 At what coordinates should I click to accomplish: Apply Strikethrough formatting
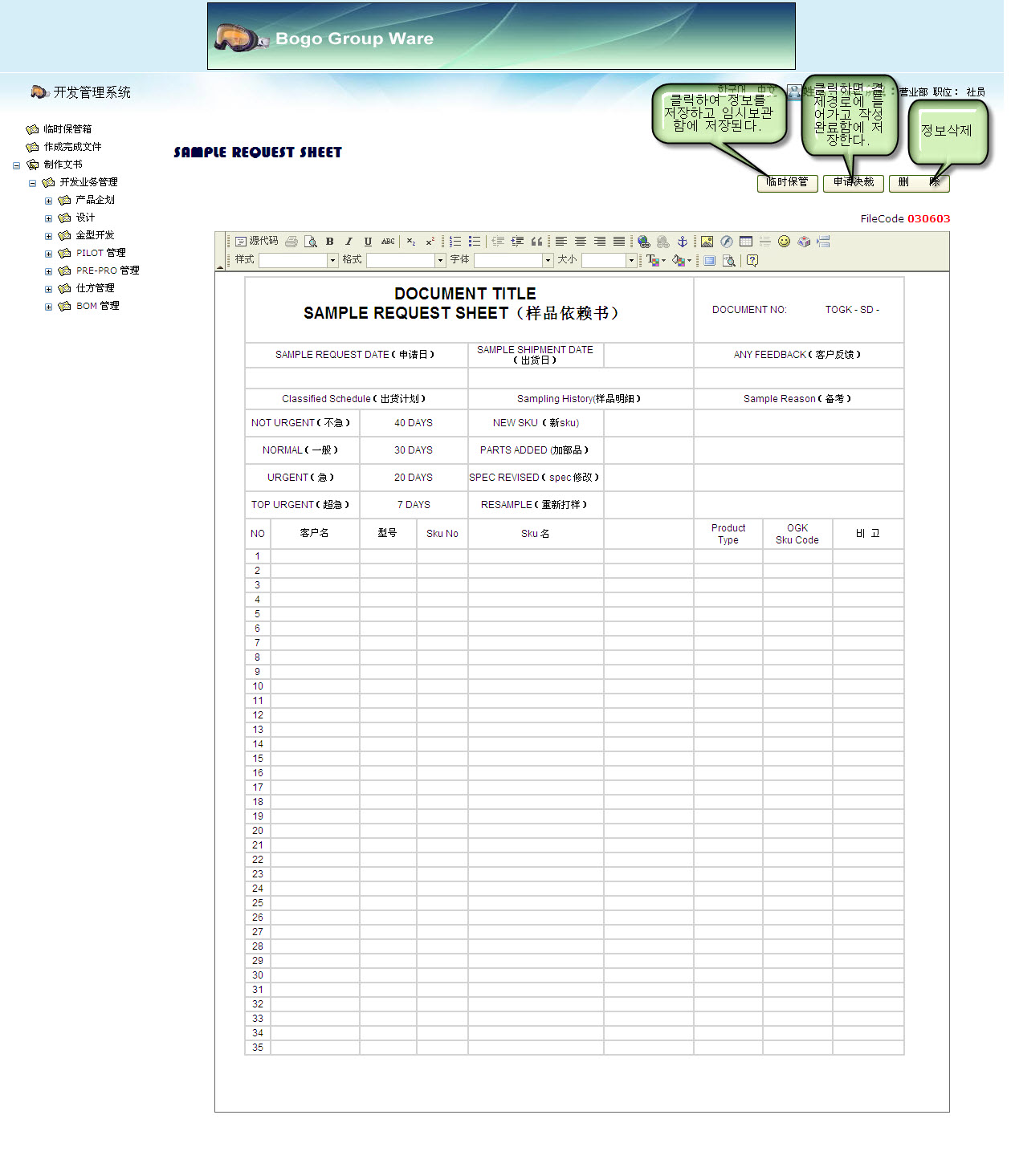tap(388, 242)
